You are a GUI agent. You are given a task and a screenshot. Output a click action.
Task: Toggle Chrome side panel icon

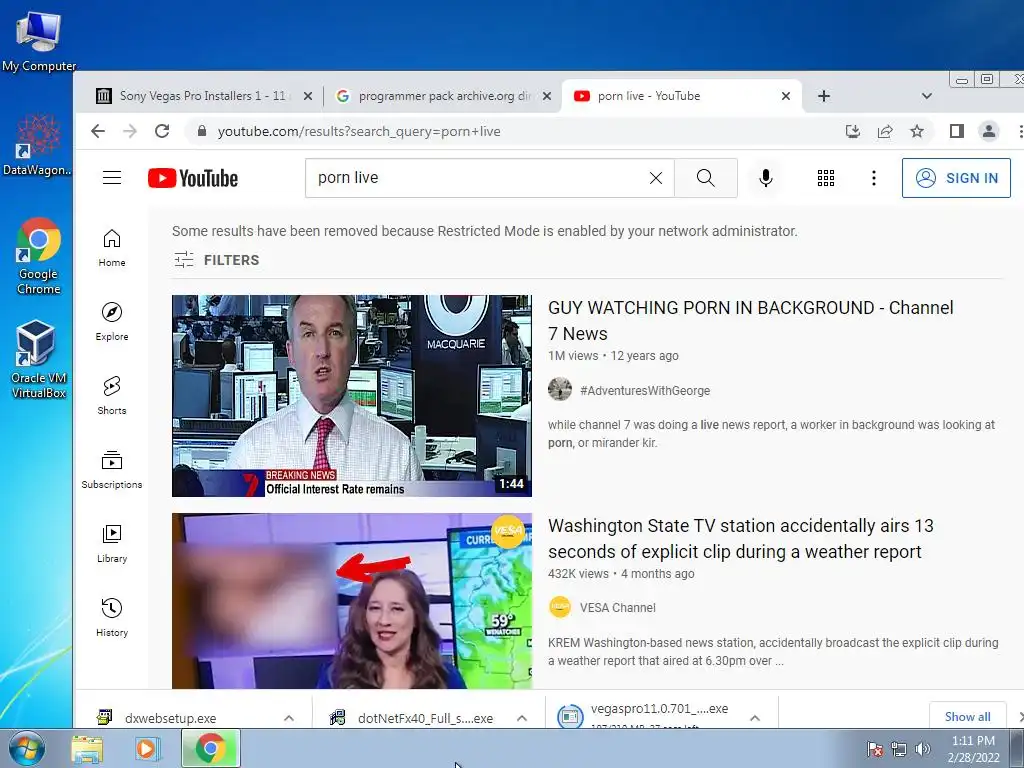957,131
